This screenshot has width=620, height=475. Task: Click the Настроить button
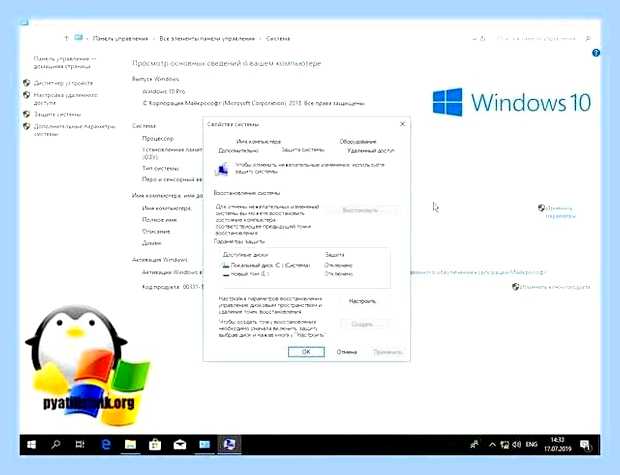(362, 301)
